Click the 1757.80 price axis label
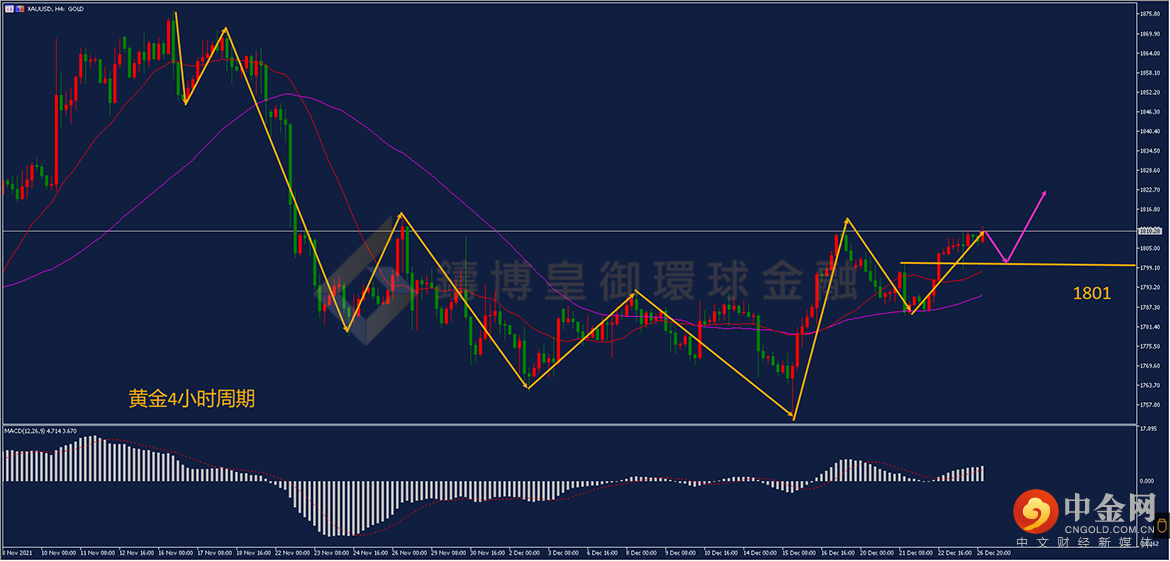This screenshot has height=561, width=1170. (x=1149, y=404)
